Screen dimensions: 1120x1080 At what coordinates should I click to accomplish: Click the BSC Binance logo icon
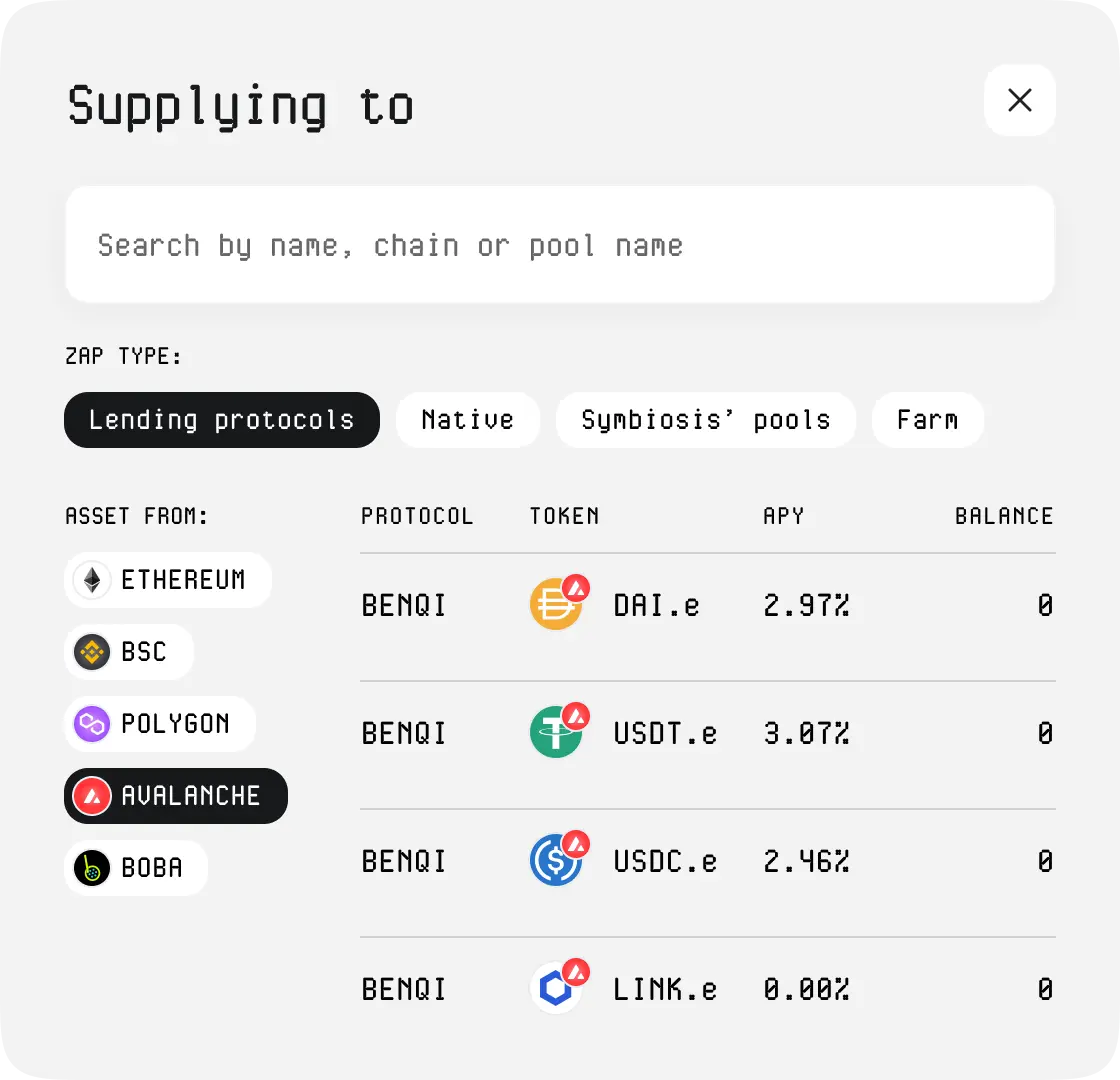tap(92, 652)
